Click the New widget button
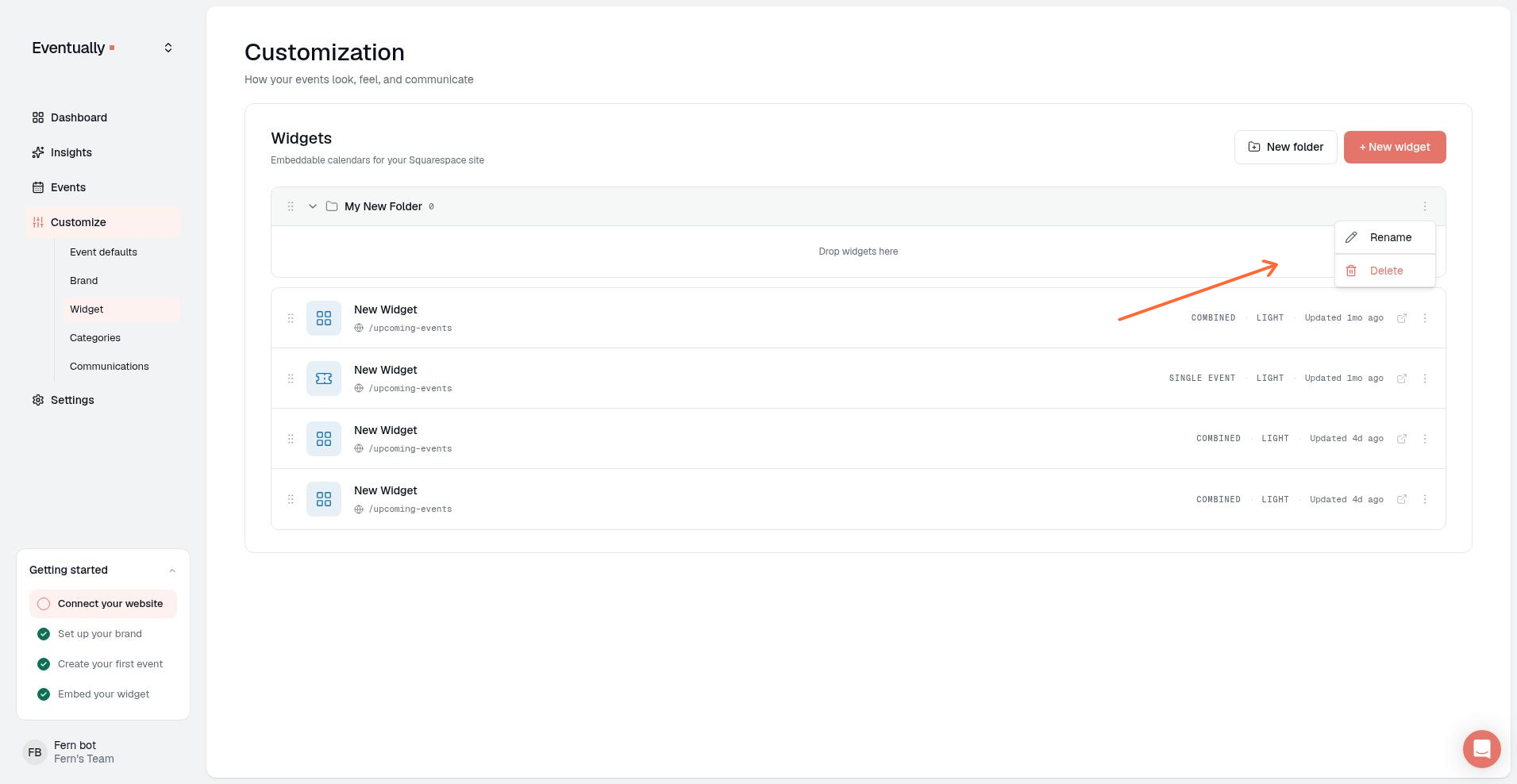 coord(1395,147)
